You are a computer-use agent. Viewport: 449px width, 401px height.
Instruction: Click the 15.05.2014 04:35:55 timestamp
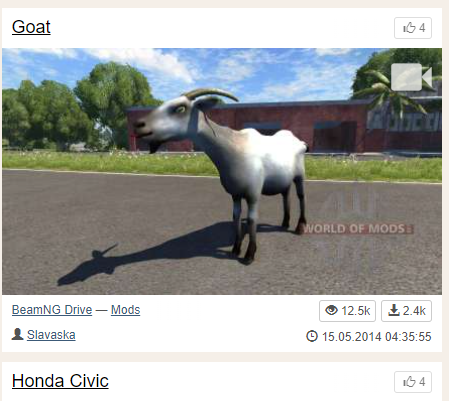pyautogui.click(x=376, y=337)
